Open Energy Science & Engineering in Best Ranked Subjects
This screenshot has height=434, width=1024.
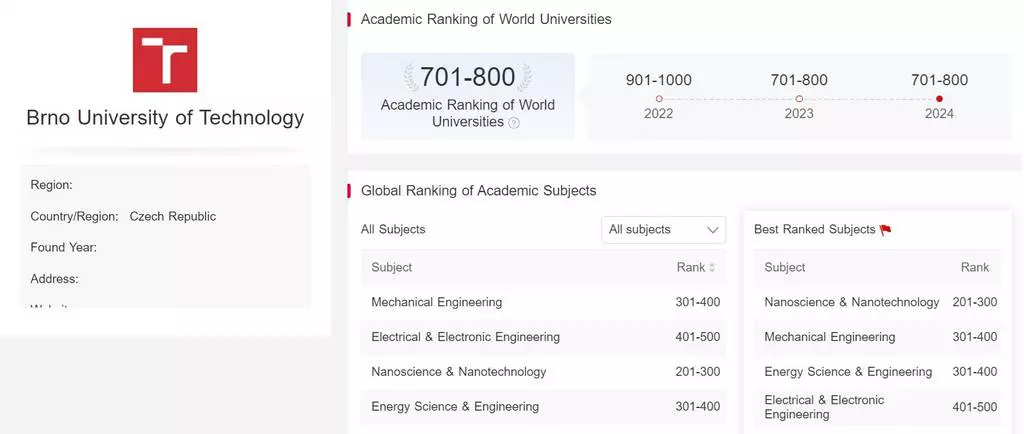coord(848,372)
